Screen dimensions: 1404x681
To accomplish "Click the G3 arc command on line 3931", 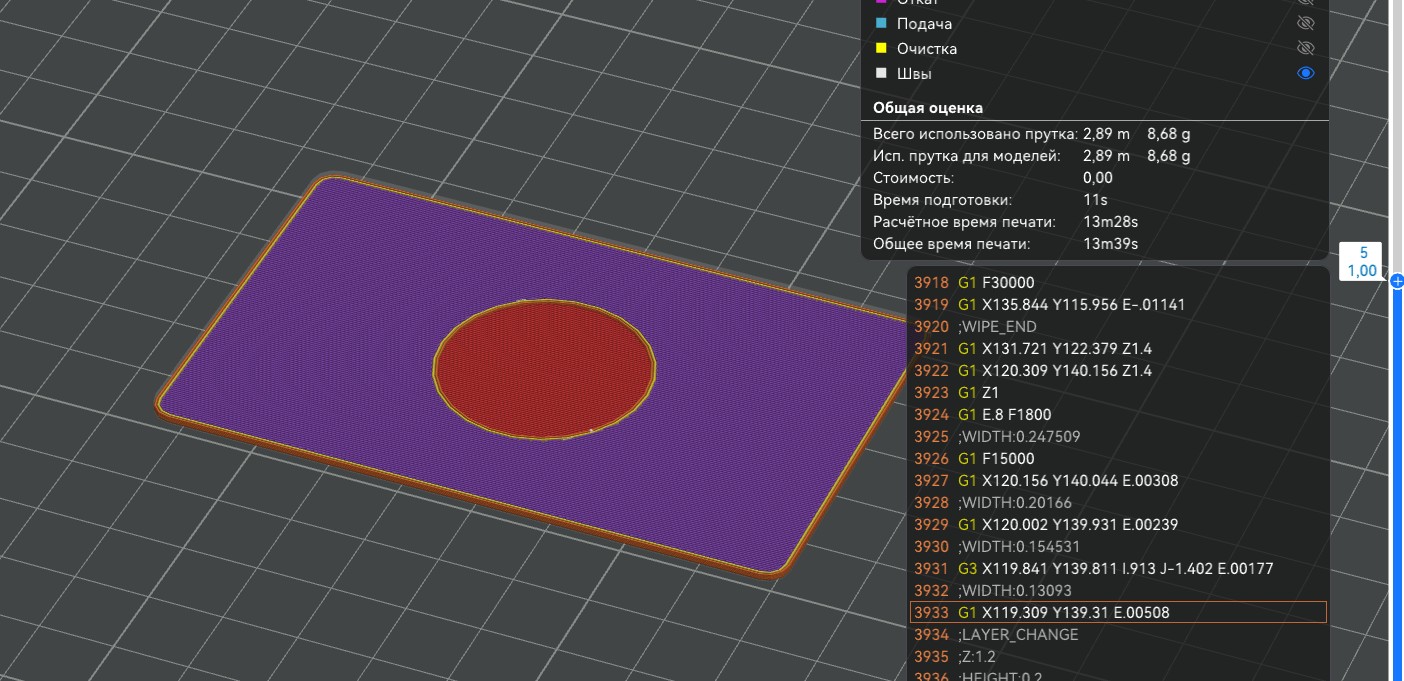I will coord(967,568).
